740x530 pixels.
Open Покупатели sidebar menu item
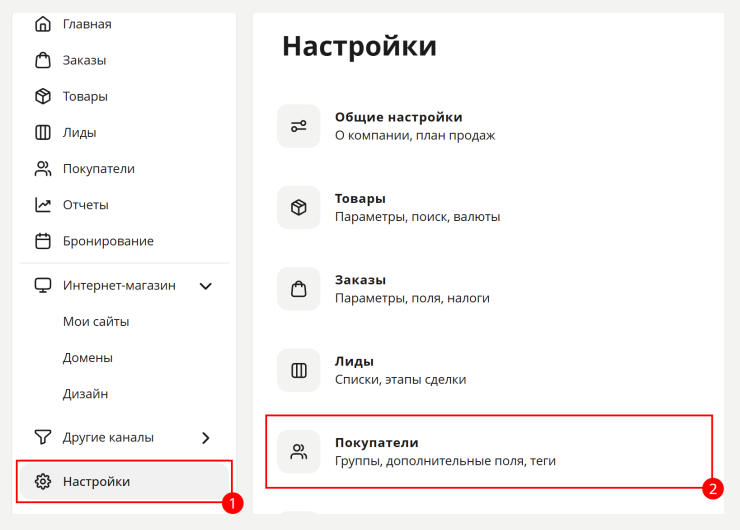coord(99,169)
